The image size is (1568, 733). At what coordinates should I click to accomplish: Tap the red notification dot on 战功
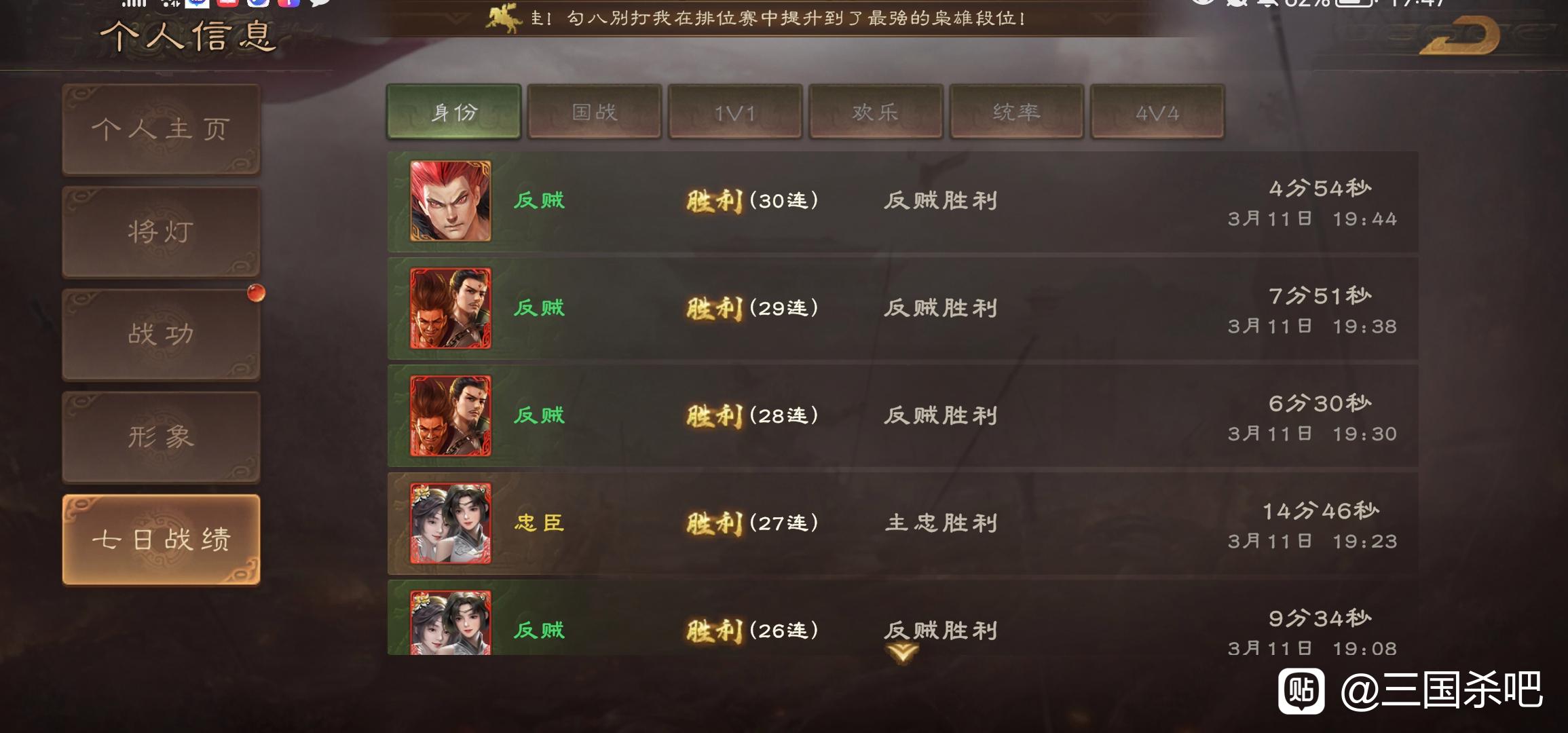256,293
